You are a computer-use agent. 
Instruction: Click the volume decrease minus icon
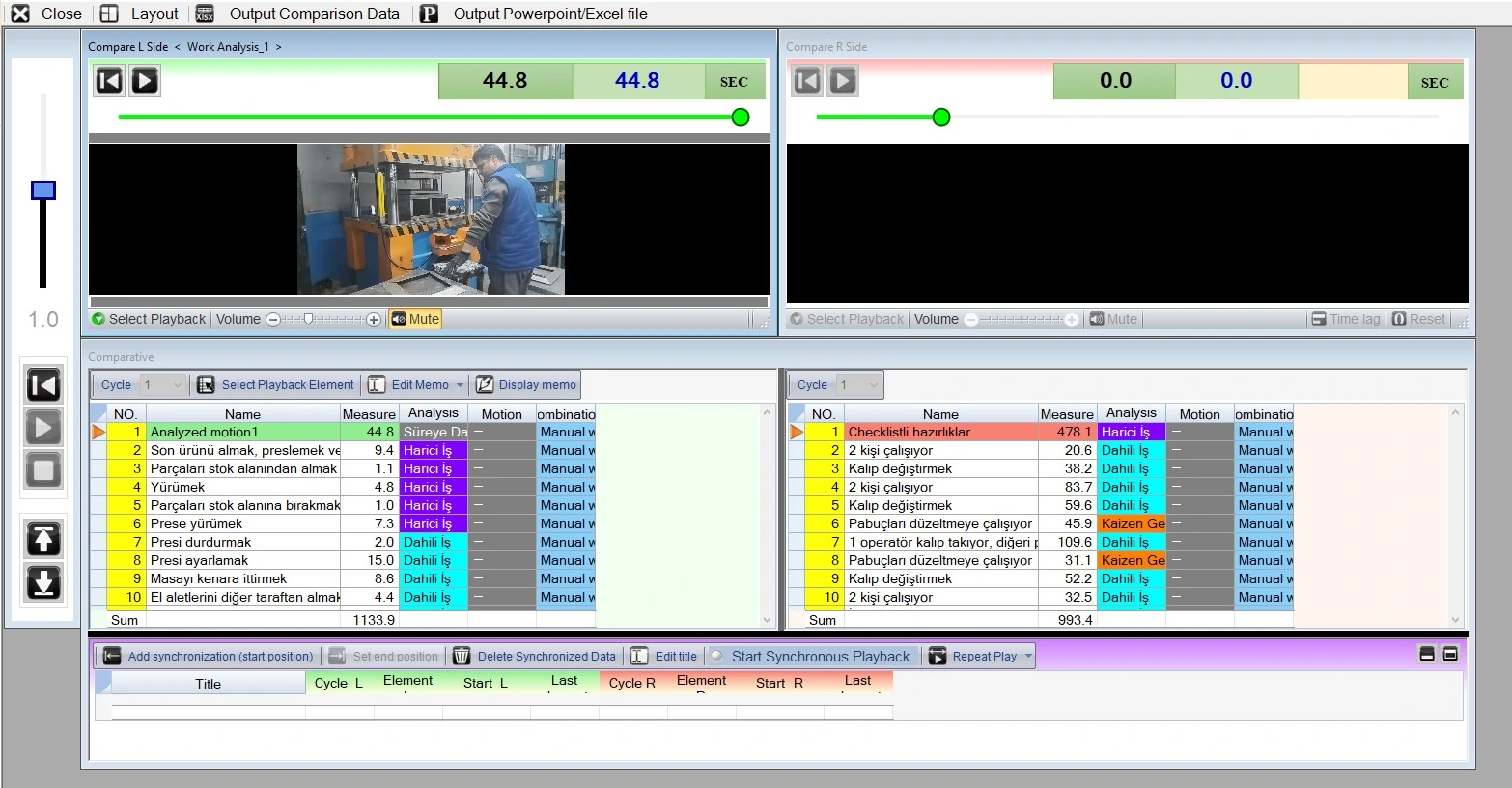pyautogui.click(x=273, y=320)
